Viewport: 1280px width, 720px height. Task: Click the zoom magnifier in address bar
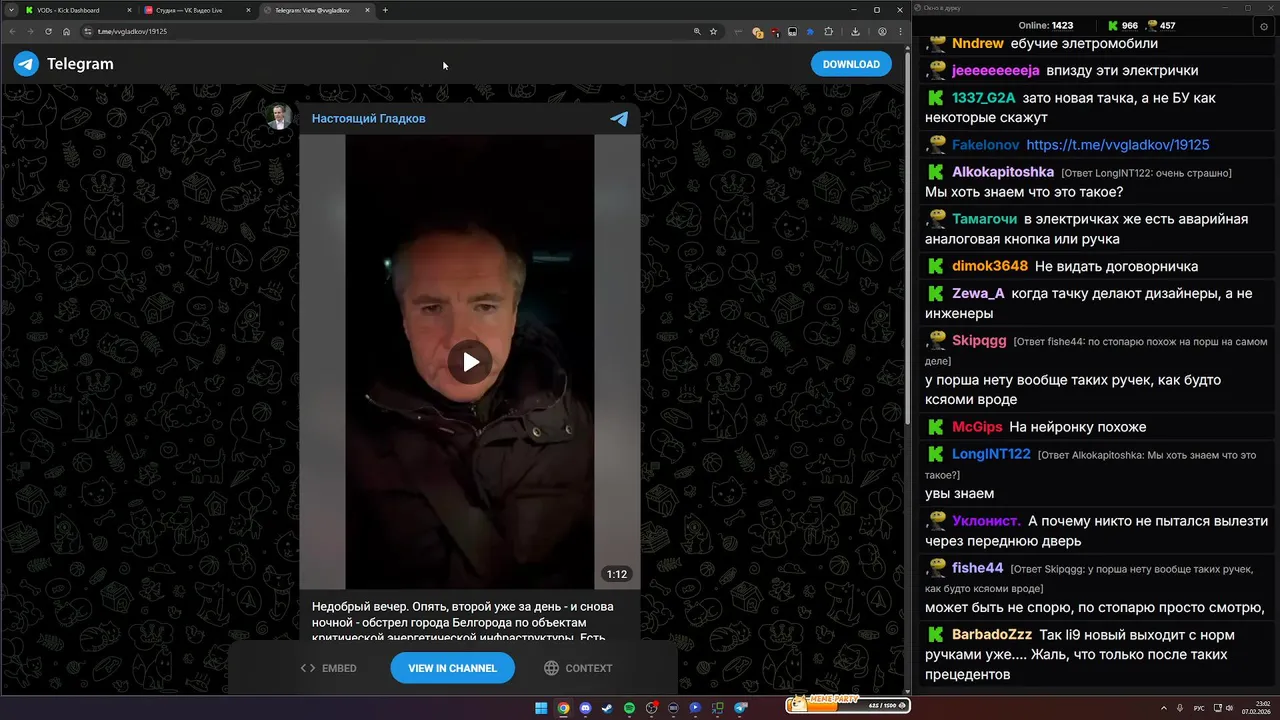[x=697, y=31]
